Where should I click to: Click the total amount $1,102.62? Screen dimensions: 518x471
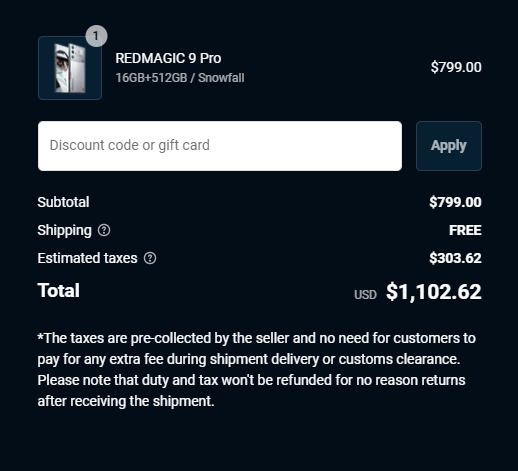tap(434, 292)
